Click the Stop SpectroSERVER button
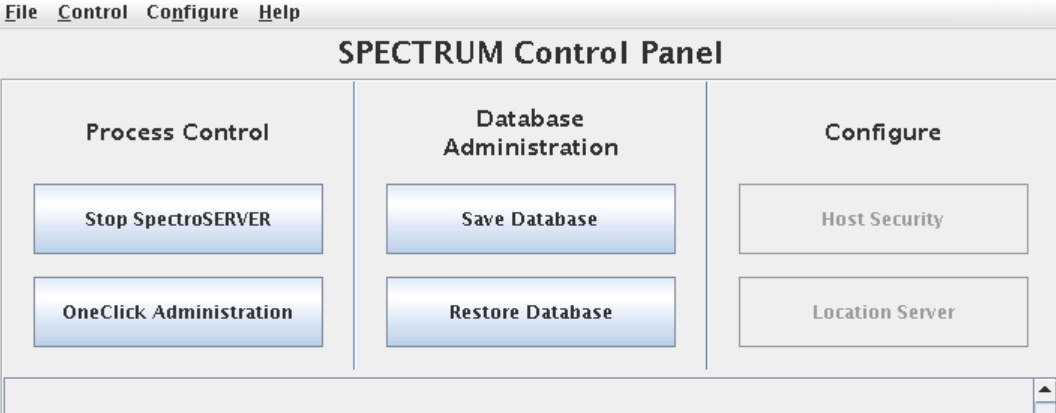The width and height of the screenshot is (1056, 413). 178,219
